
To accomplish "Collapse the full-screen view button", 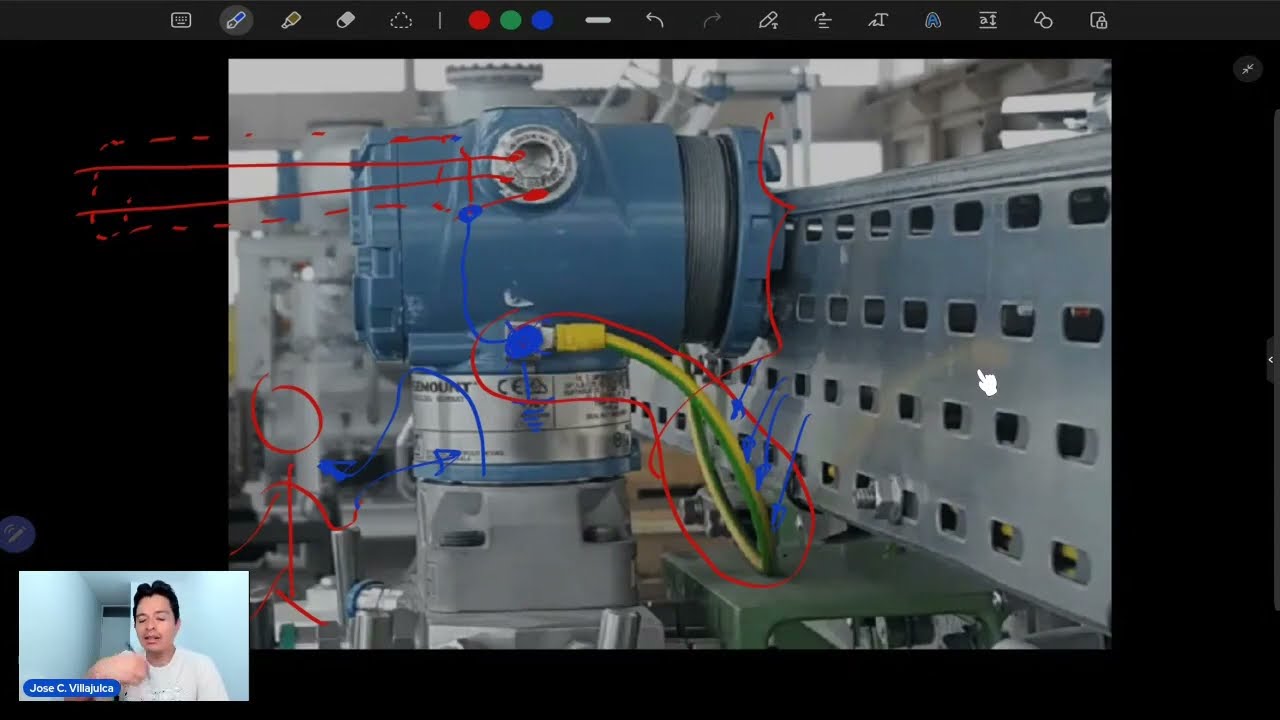I will pyautogui.click(x=1248, y=69).
